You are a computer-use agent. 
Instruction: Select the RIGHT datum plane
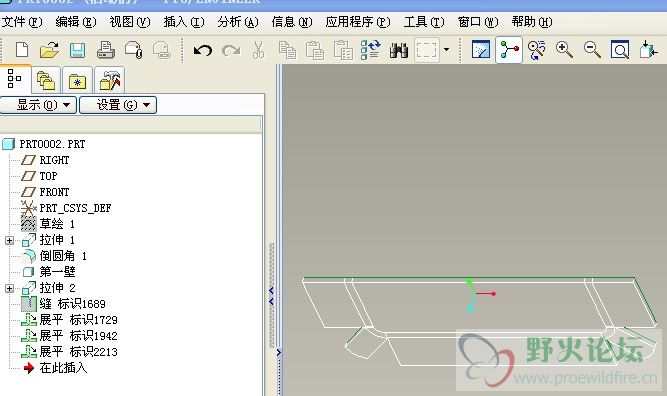[x=54, y=160]
